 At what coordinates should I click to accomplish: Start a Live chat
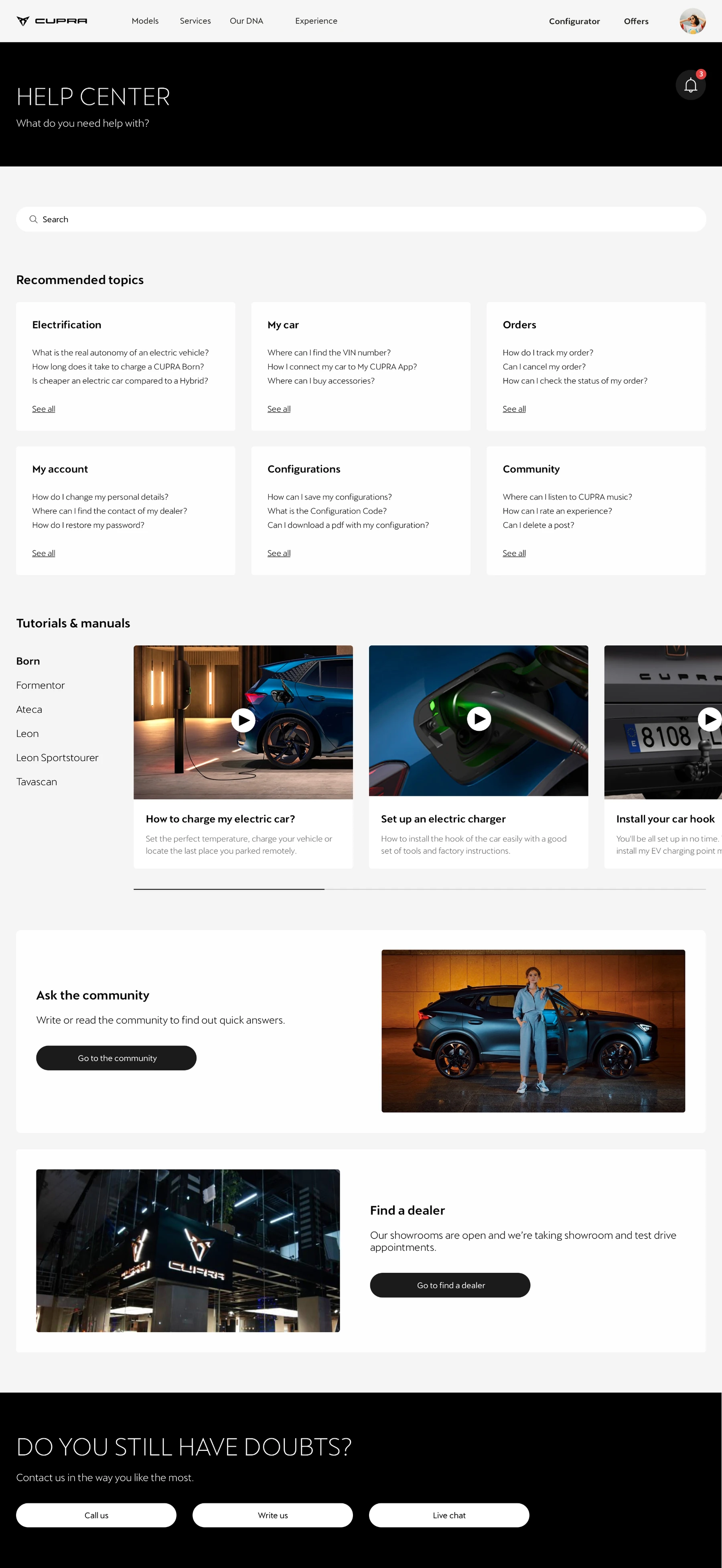tap(449, 1515)
